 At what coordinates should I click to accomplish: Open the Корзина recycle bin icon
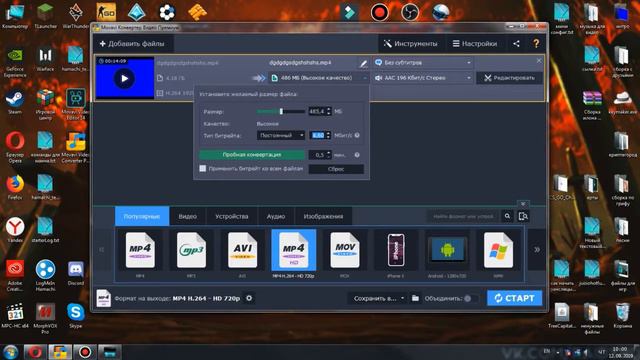(x=622, y=316)
